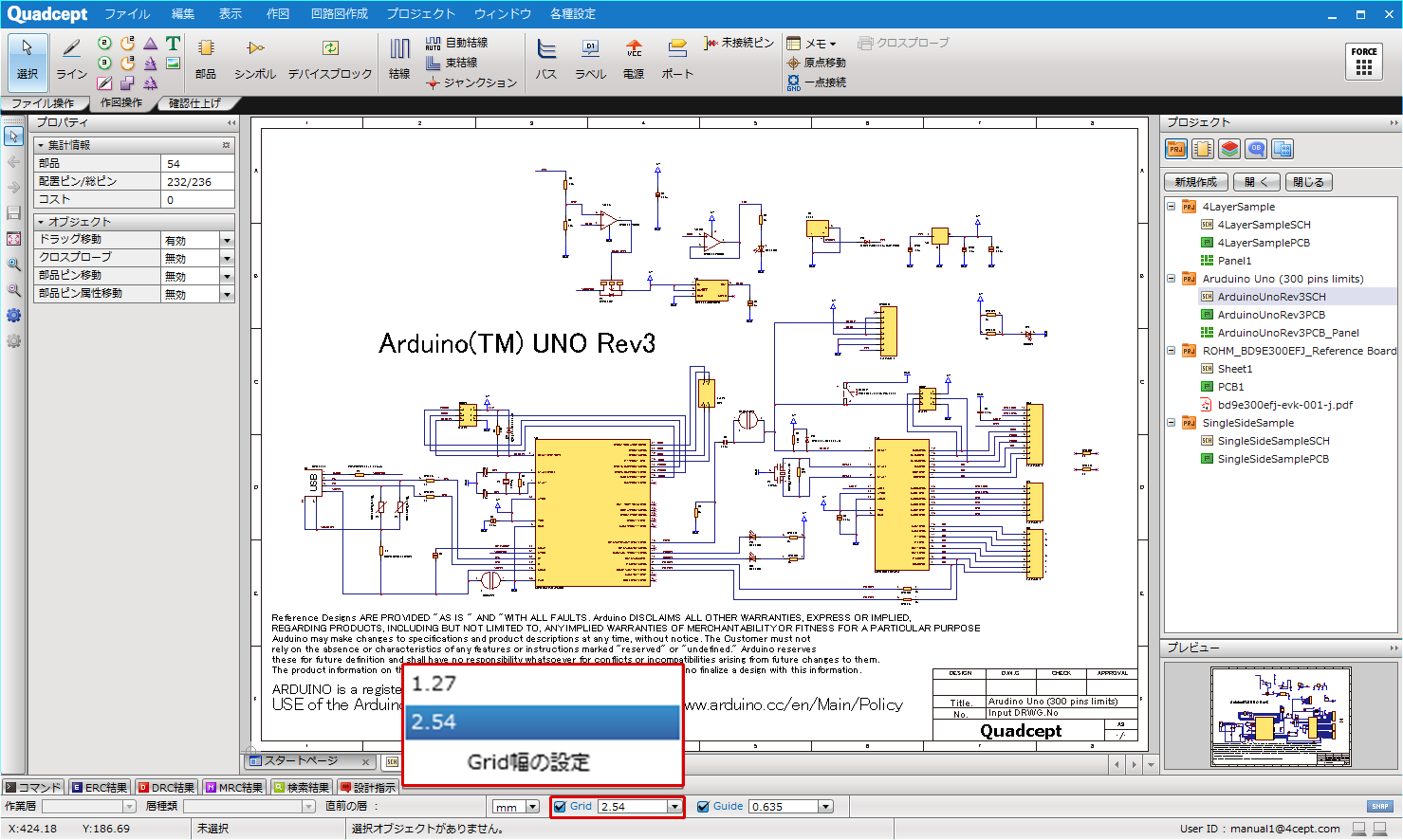
Task: Open ArduinoUnoRev3PCB in the project tree
Action: [x=1270, y=315]
